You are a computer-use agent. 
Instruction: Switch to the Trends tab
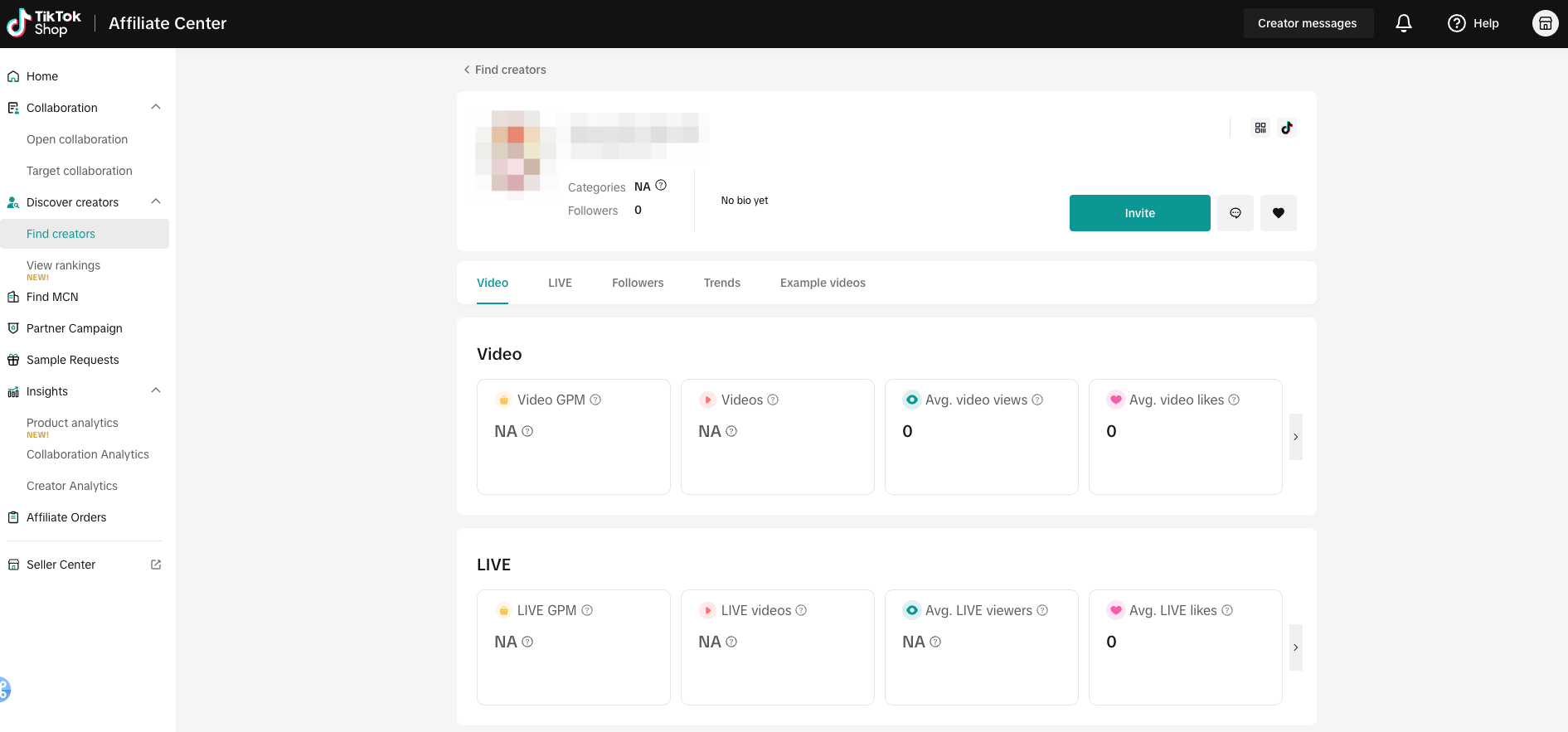pos(722,283)
